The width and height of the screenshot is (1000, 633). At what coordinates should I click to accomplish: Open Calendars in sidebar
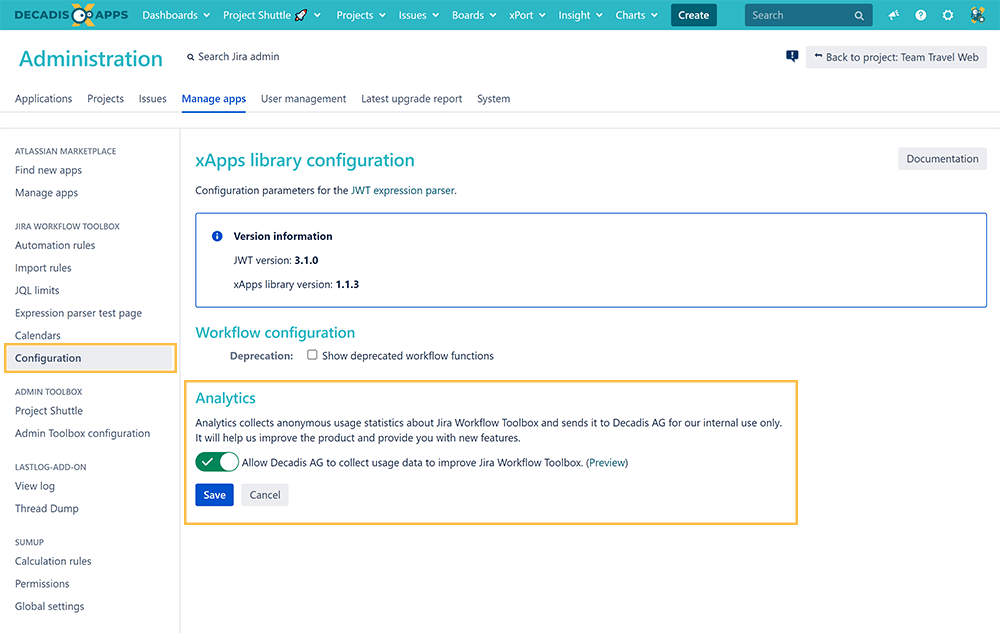pyautogui.click(x=38, y=335)
